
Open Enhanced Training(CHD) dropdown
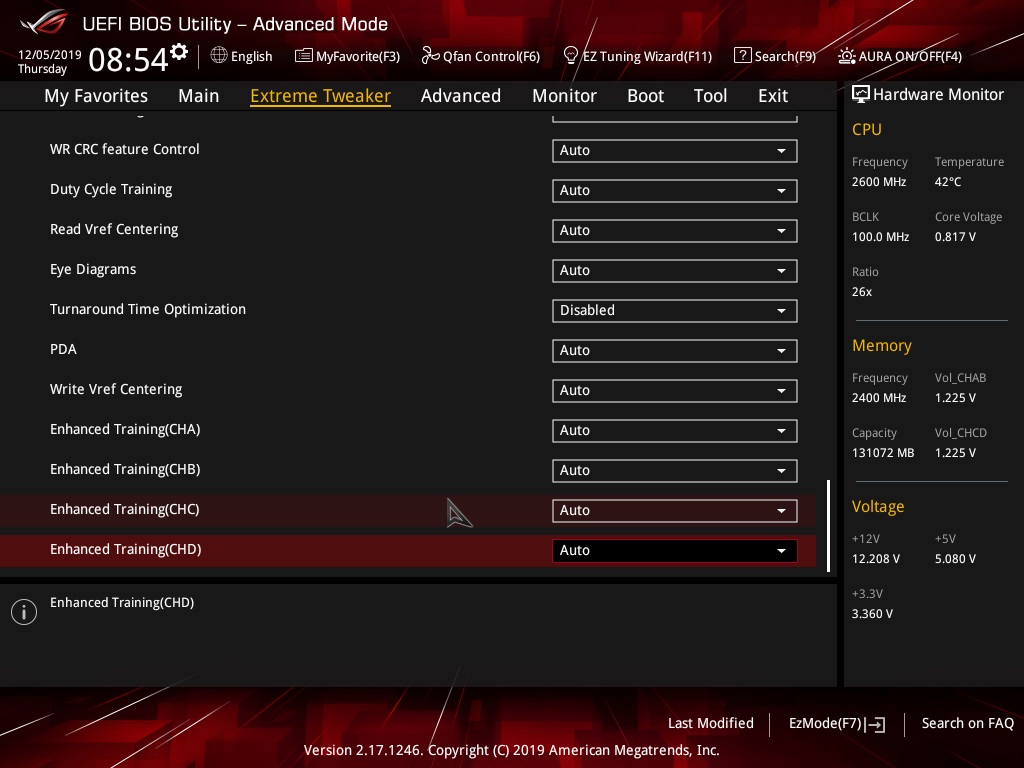pyautogui.click(x=675, y=551)
